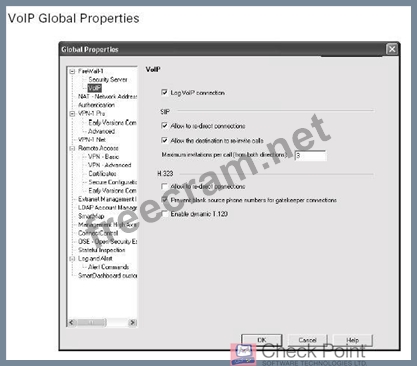
Task: Click the maximum invitations per call field
Action: tap(310, 155)
